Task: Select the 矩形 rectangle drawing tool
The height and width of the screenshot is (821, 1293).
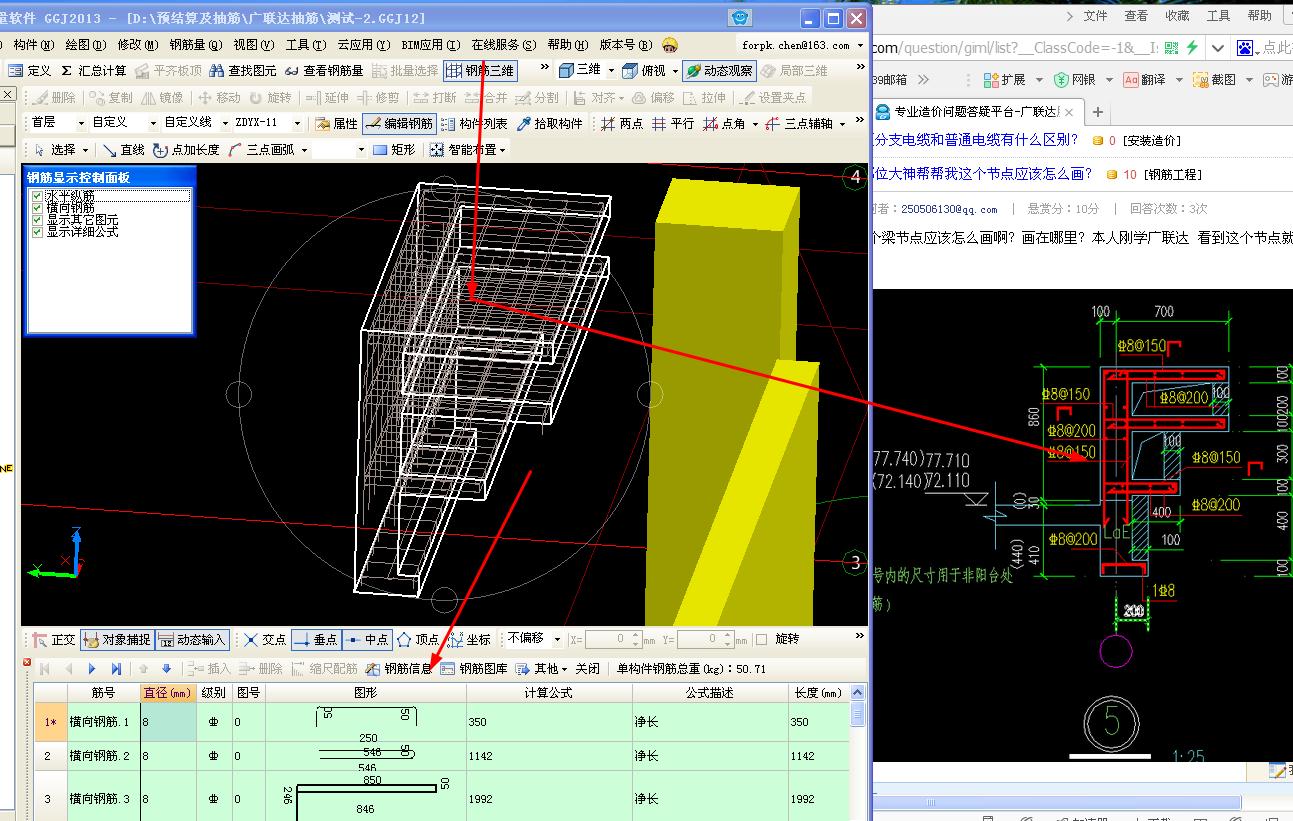Action: tap(394, 150)
